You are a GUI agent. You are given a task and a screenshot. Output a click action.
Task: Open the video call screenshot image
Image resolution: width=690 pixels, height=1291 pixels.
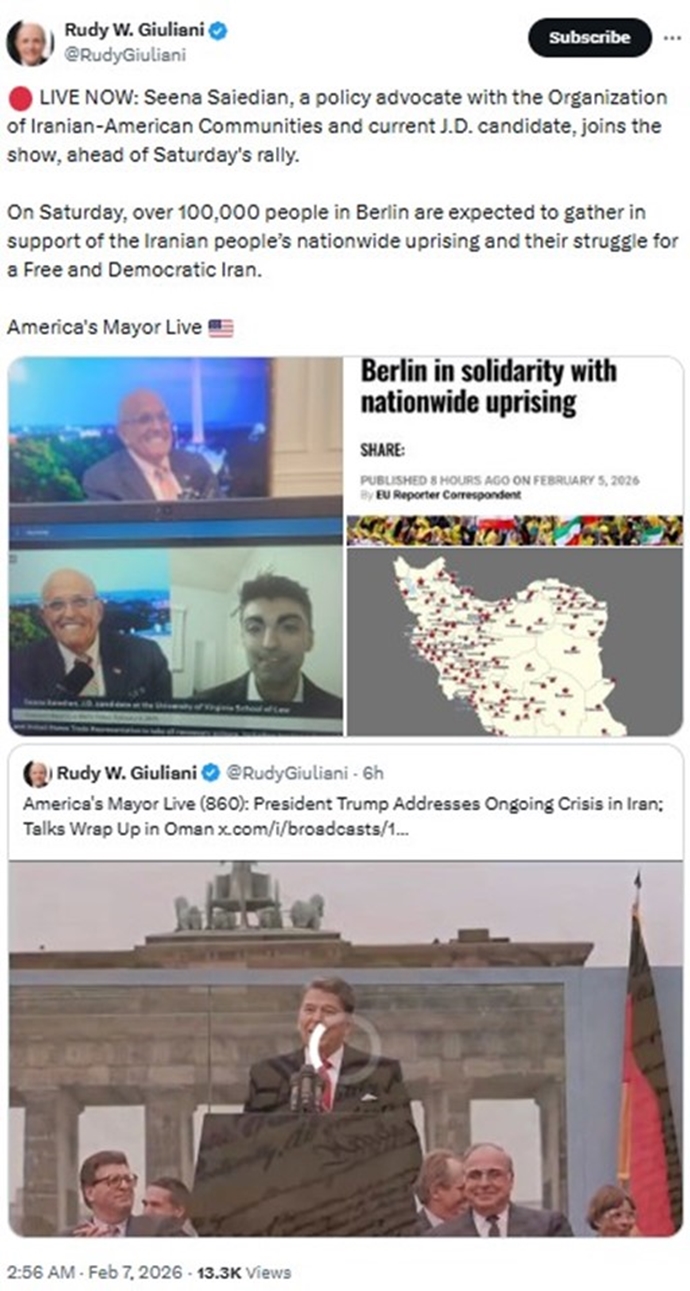(x=176, y=546)
